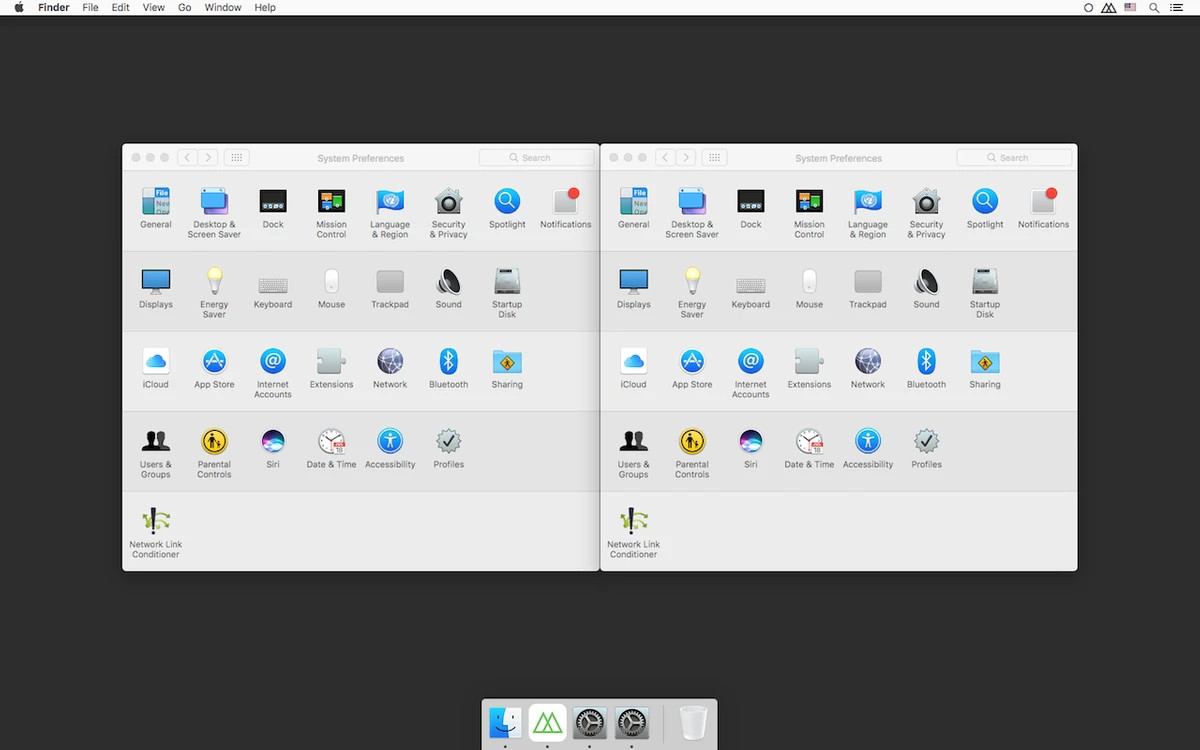The image size is (1200, 750).
Task: Open Startup Disk in left window
Action: click(x=507, y=292)
